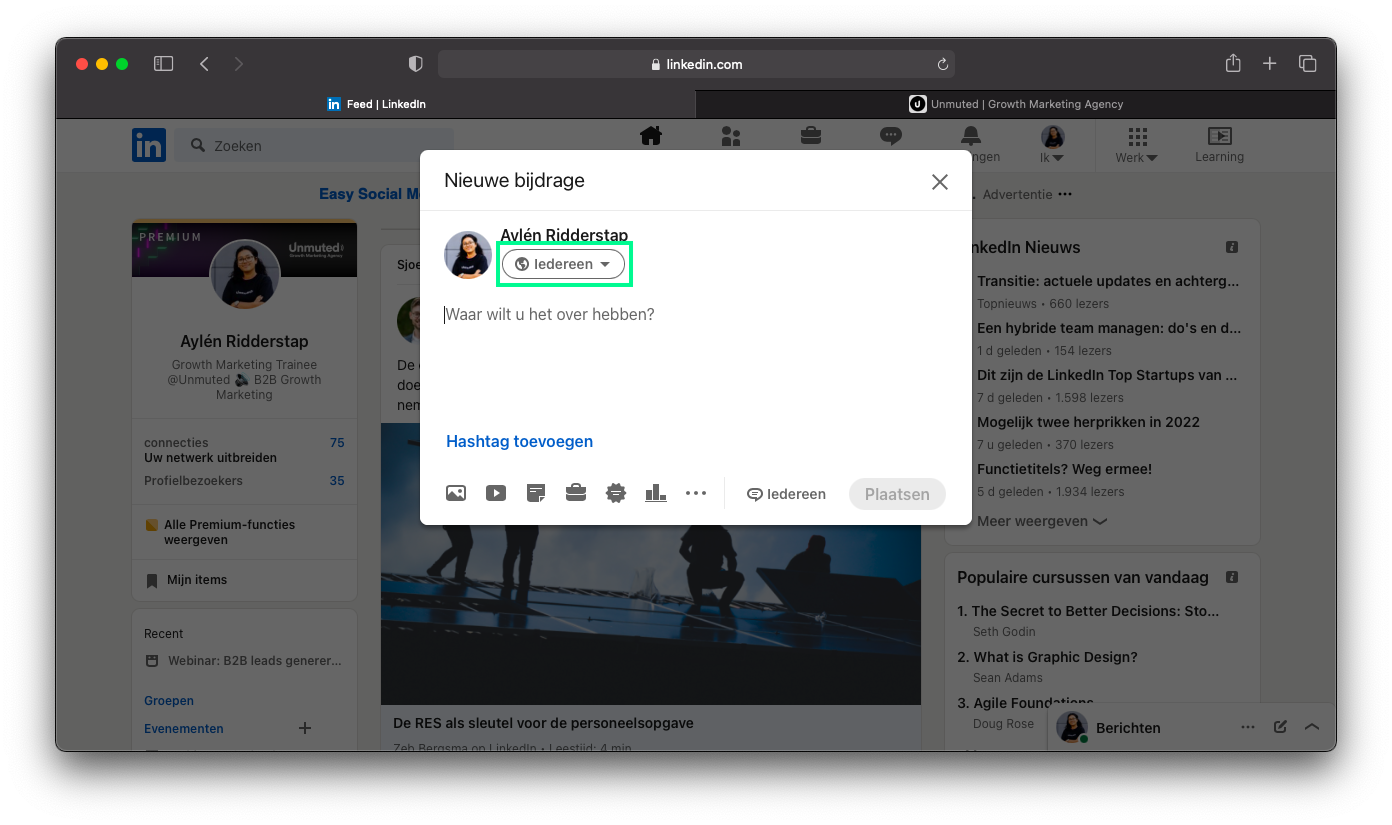
Task: Open recent Webinar: B2B leads item
Action: tap(244, 661)
